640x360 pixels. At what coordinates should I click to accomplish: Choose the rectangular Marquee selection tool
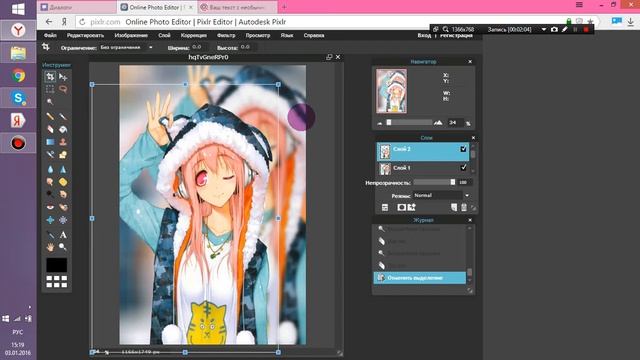pos(50,89)
